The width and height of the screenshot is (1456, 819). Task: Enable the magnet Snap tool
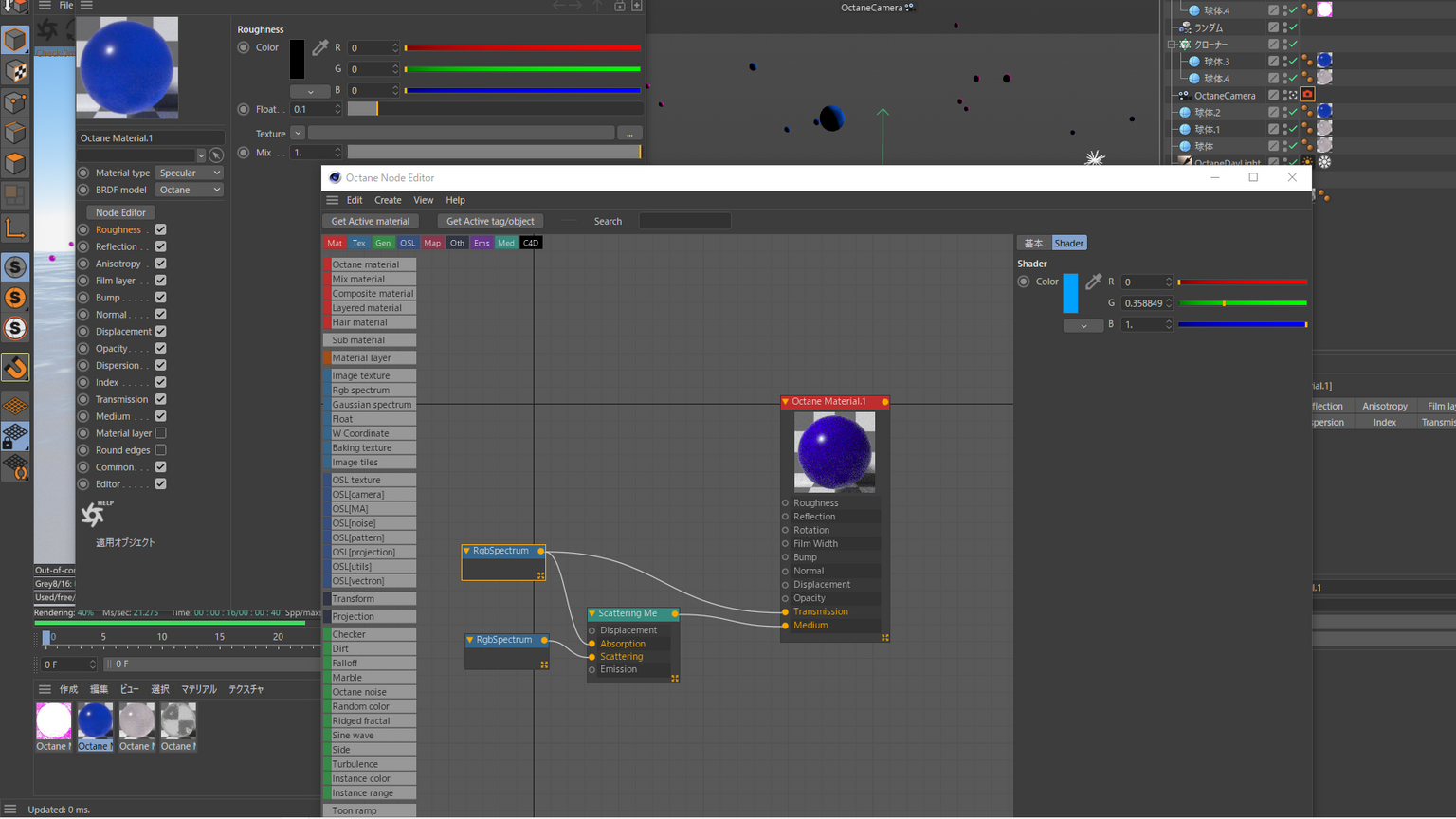pyautogui.click(x=15, y=368)
